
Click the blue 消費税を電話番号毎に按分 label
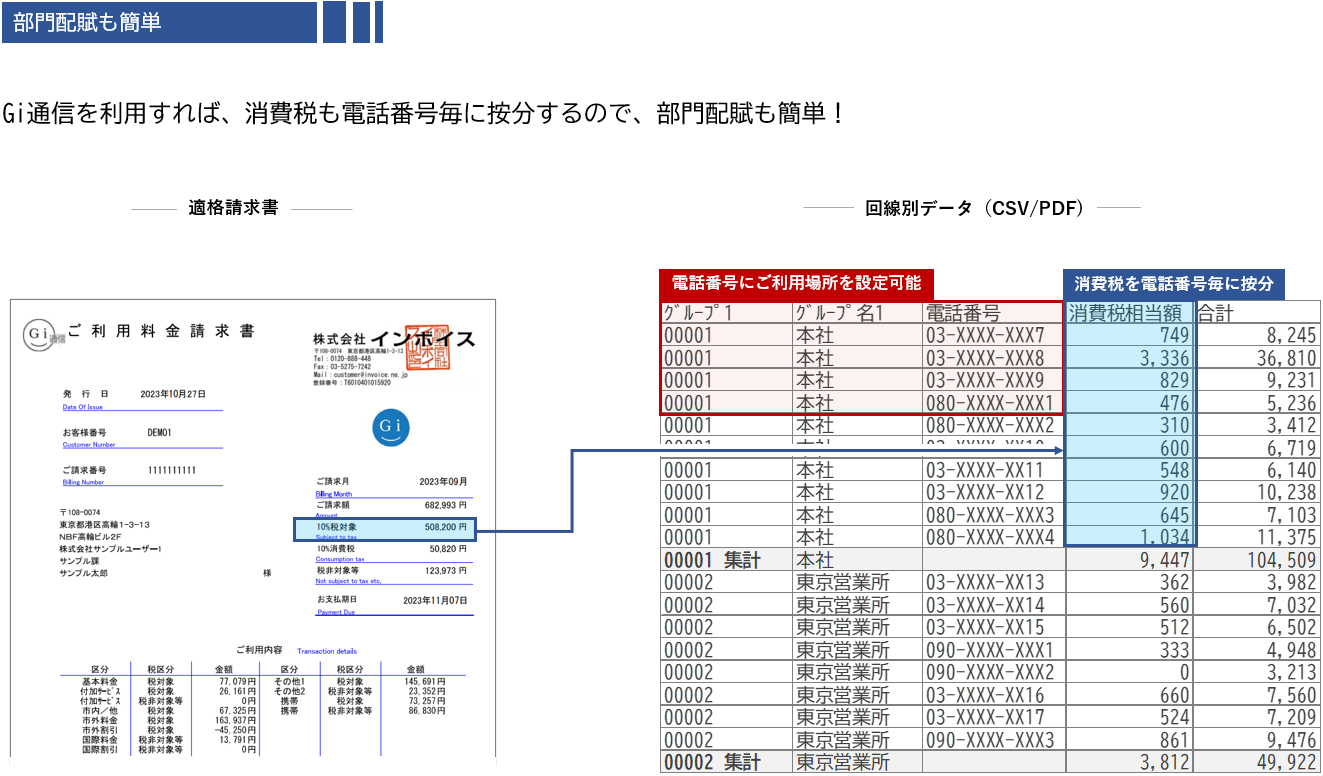pyautogui.click(x=1173, y=283)
